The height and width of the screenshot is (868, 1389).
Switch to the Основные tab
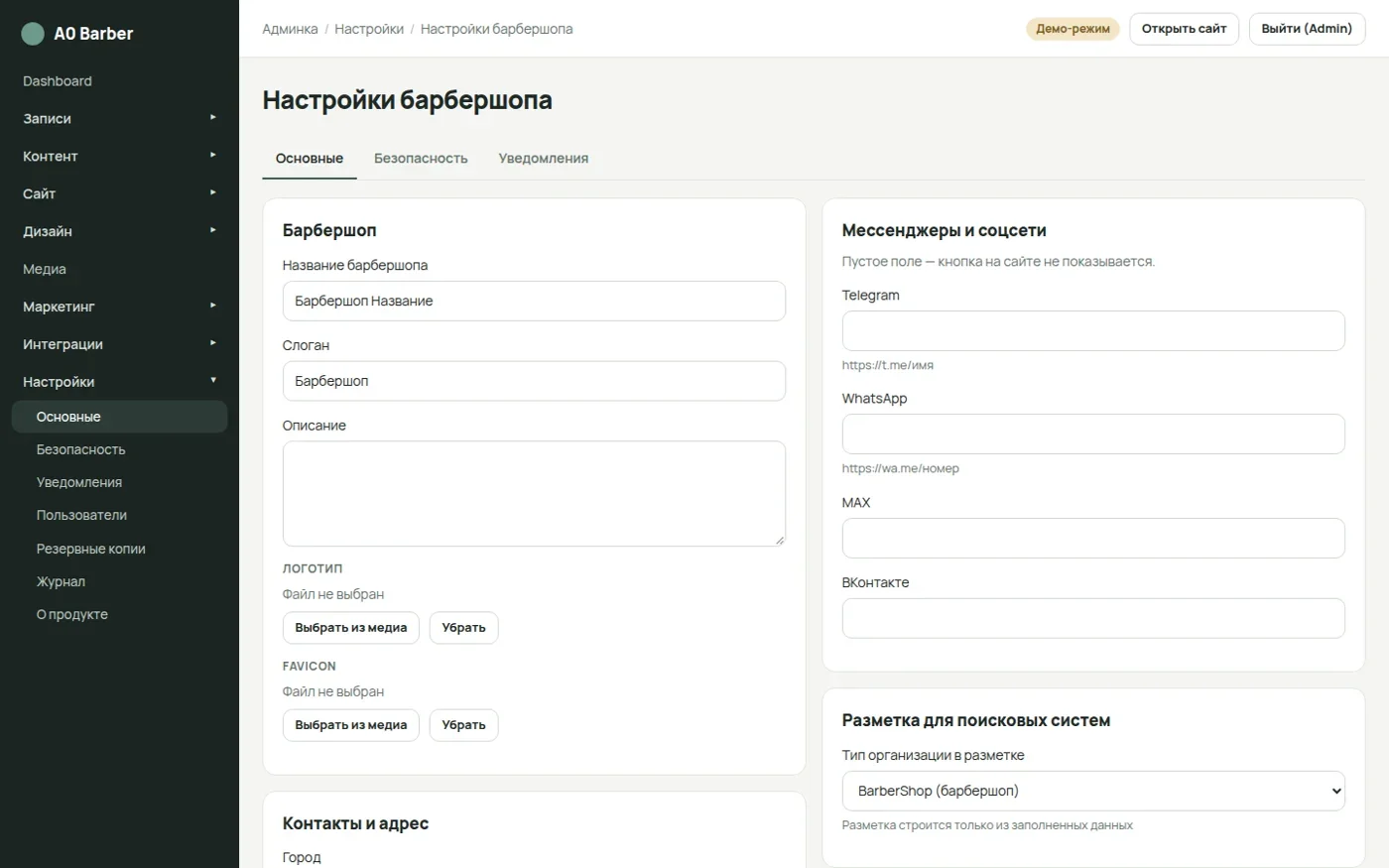click(x=310, y=159)
